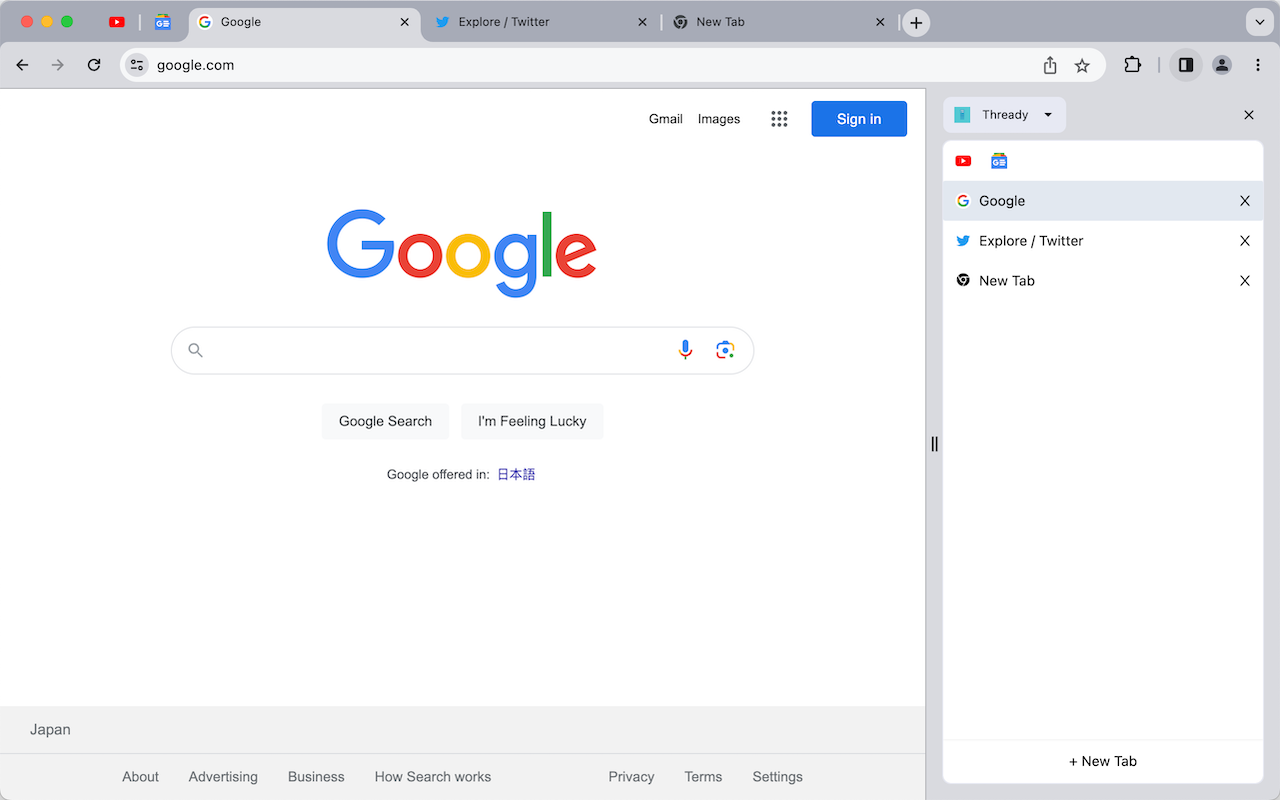Click + New Tab in Thready panel
1280x800 pixels.
click(x=1103, y=761)
